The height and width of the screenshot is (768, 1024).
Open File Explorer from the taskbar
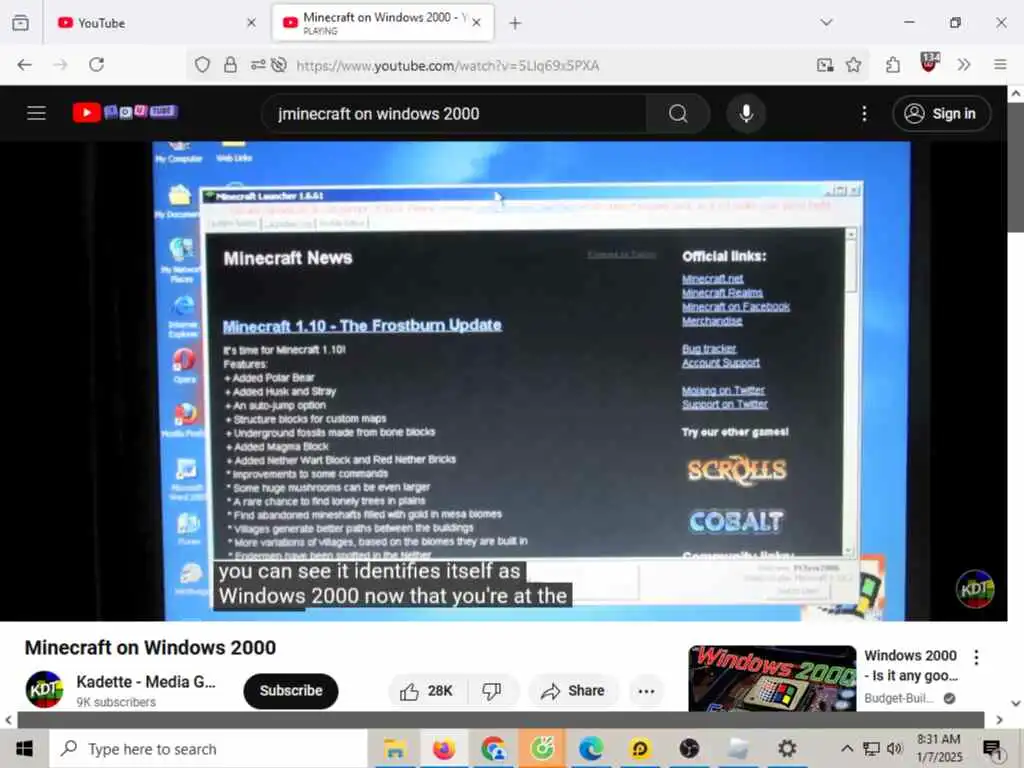click(x=395, y=748)
